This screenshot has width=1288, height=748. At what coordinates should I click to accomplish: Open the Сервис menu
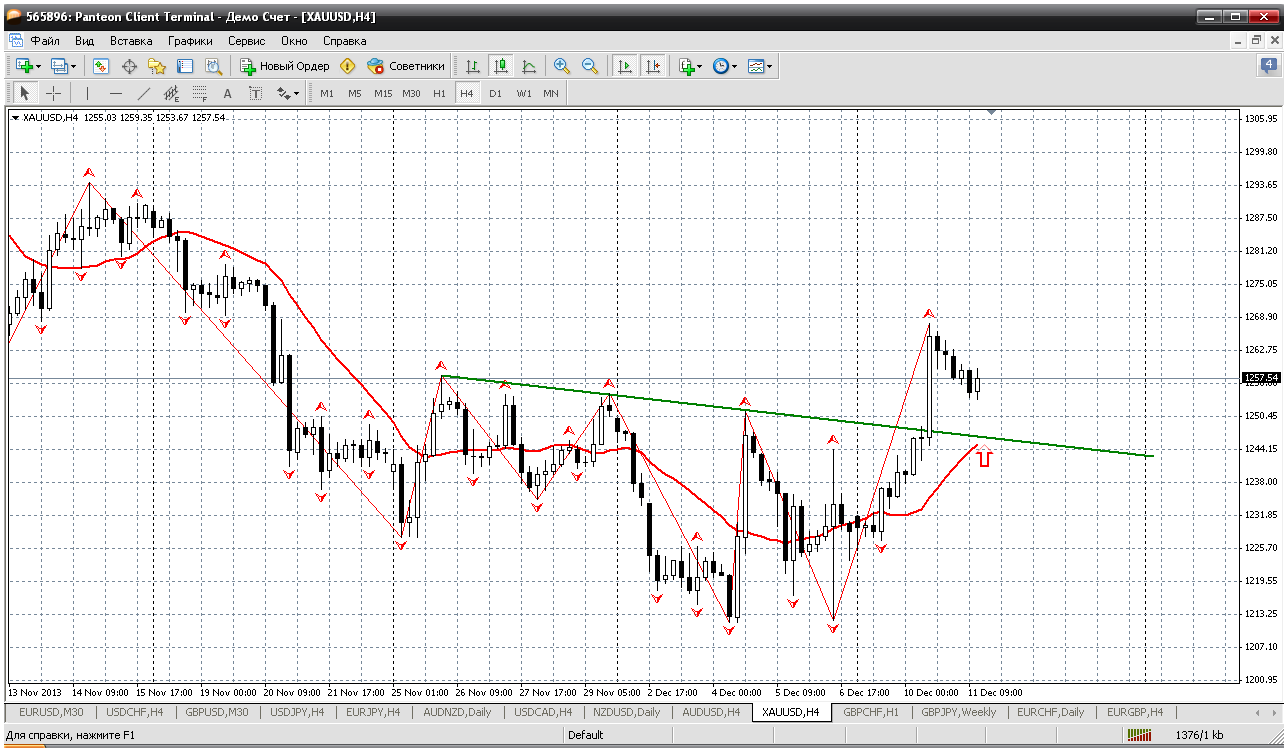(x=246, y=41)
